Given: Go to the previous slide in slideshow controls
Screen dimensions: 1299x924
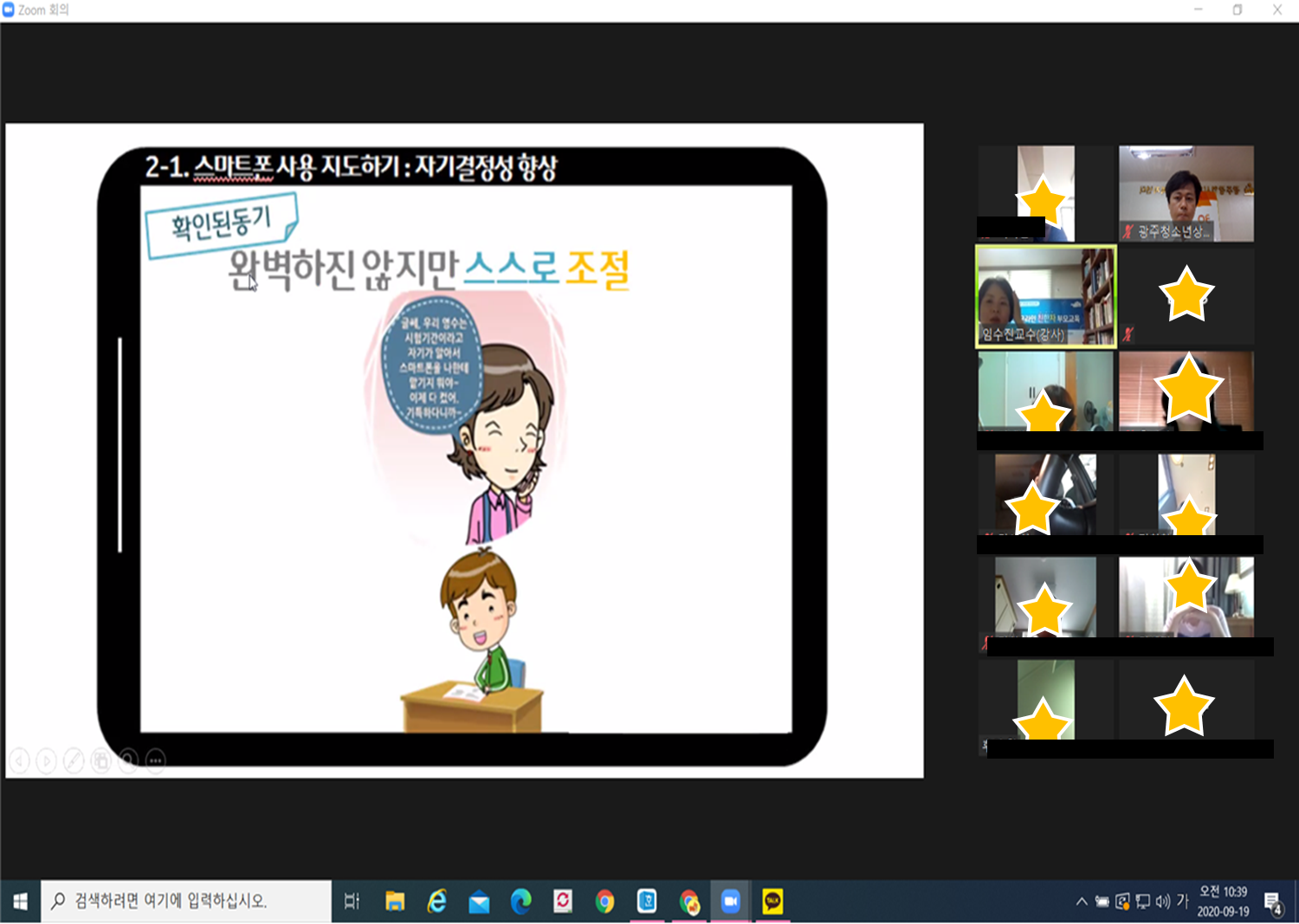Looking at the screenshot, I should point(19,760).
